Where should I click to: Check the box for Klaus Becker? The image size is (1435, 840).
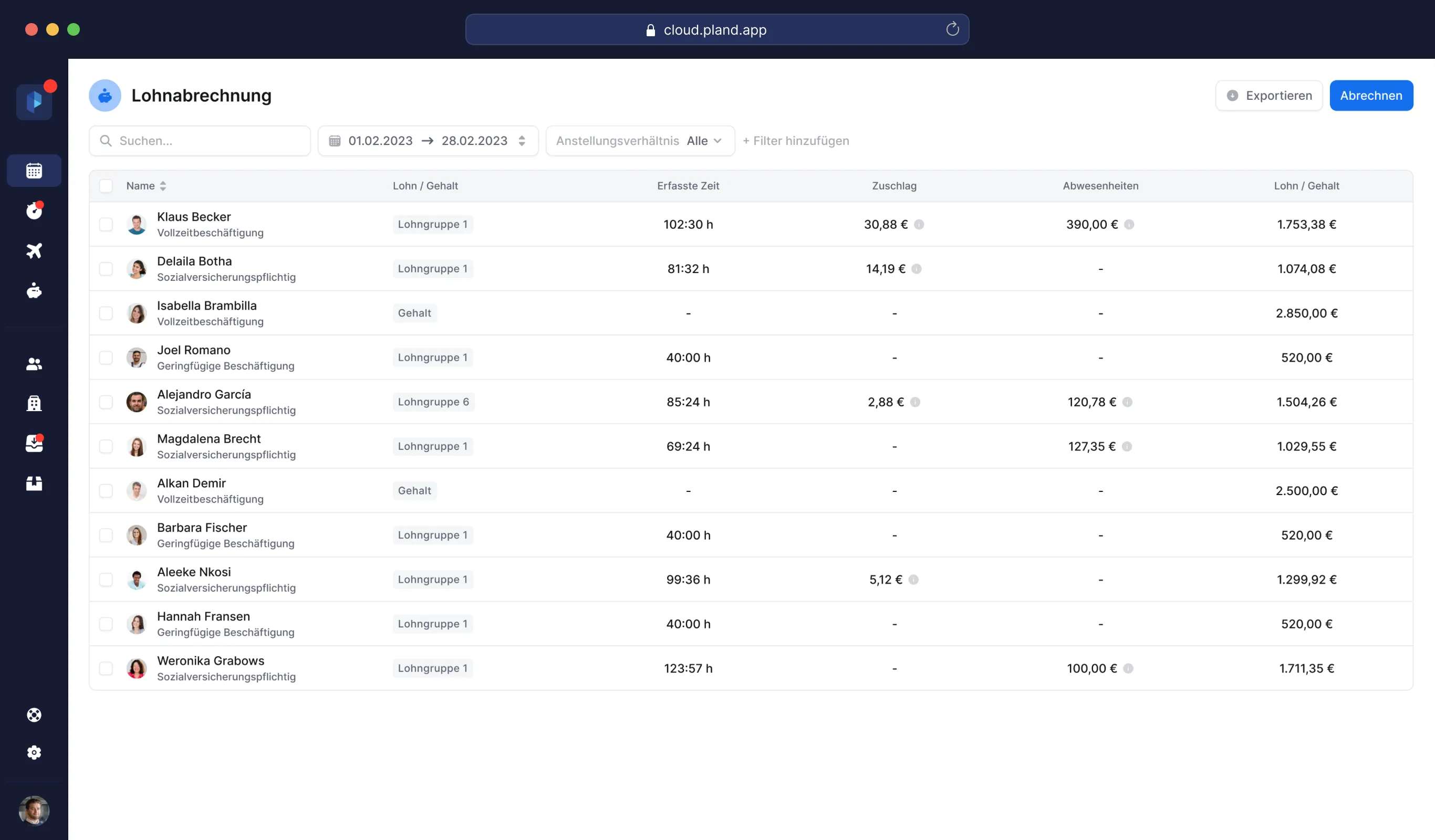(106, 225)
